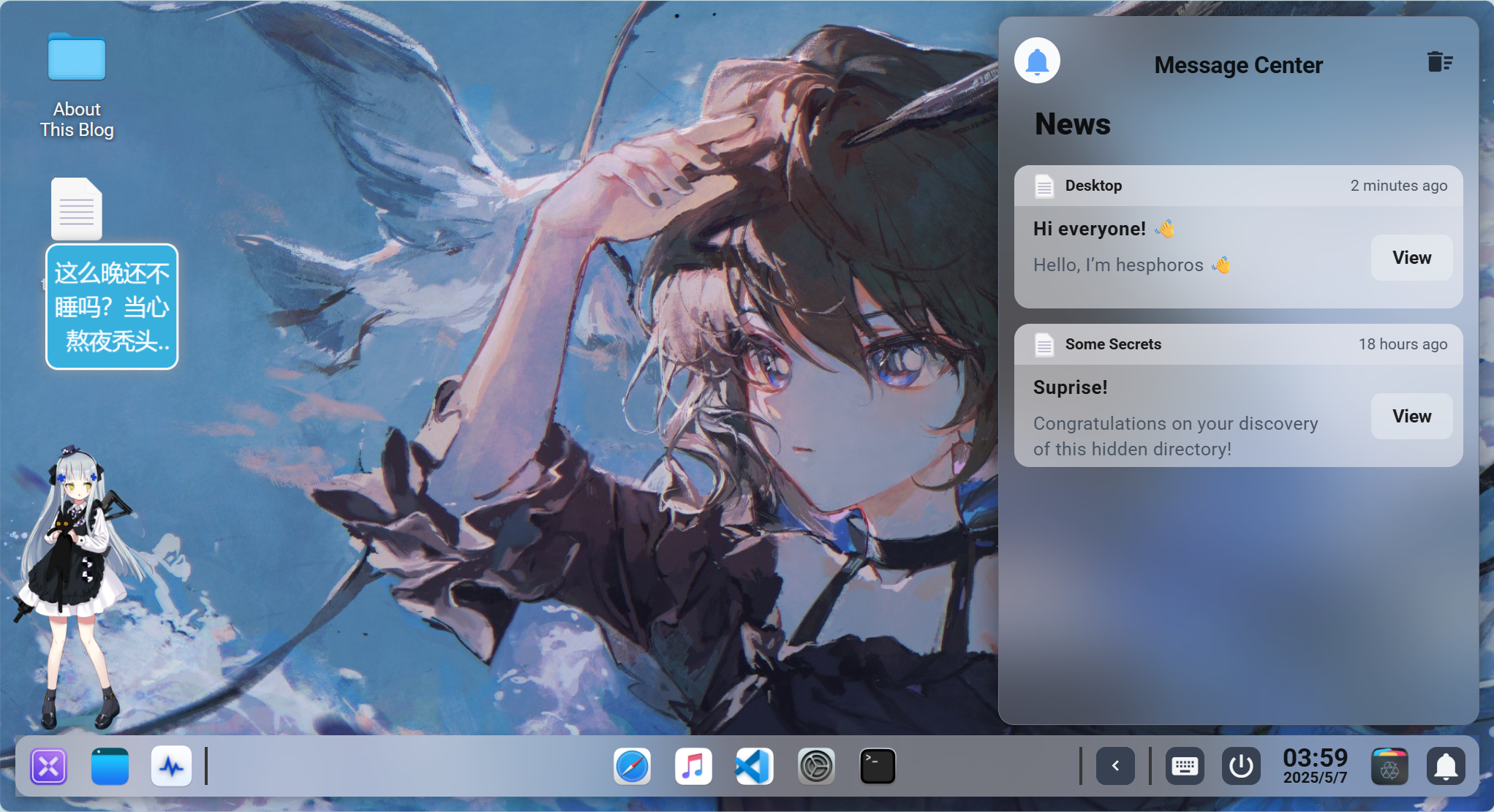Open the activity monitor pulse icon

[x=171, y=767]
